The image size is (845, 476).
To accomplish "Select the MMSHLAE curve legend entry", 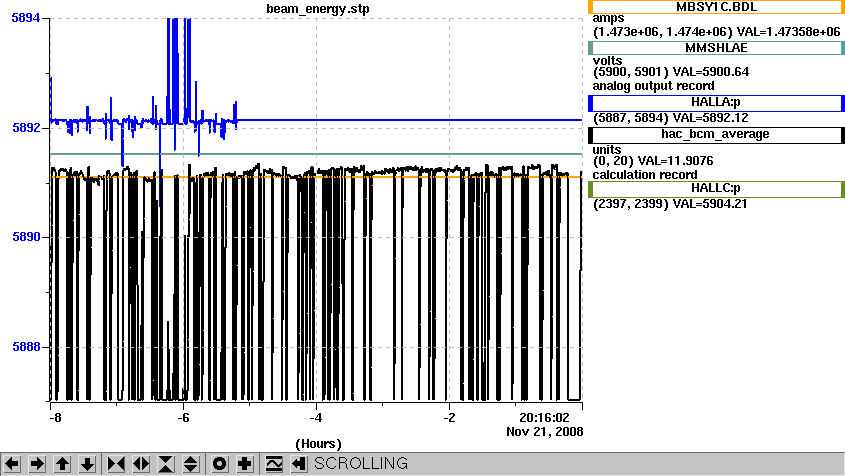I will coord(716,48).
